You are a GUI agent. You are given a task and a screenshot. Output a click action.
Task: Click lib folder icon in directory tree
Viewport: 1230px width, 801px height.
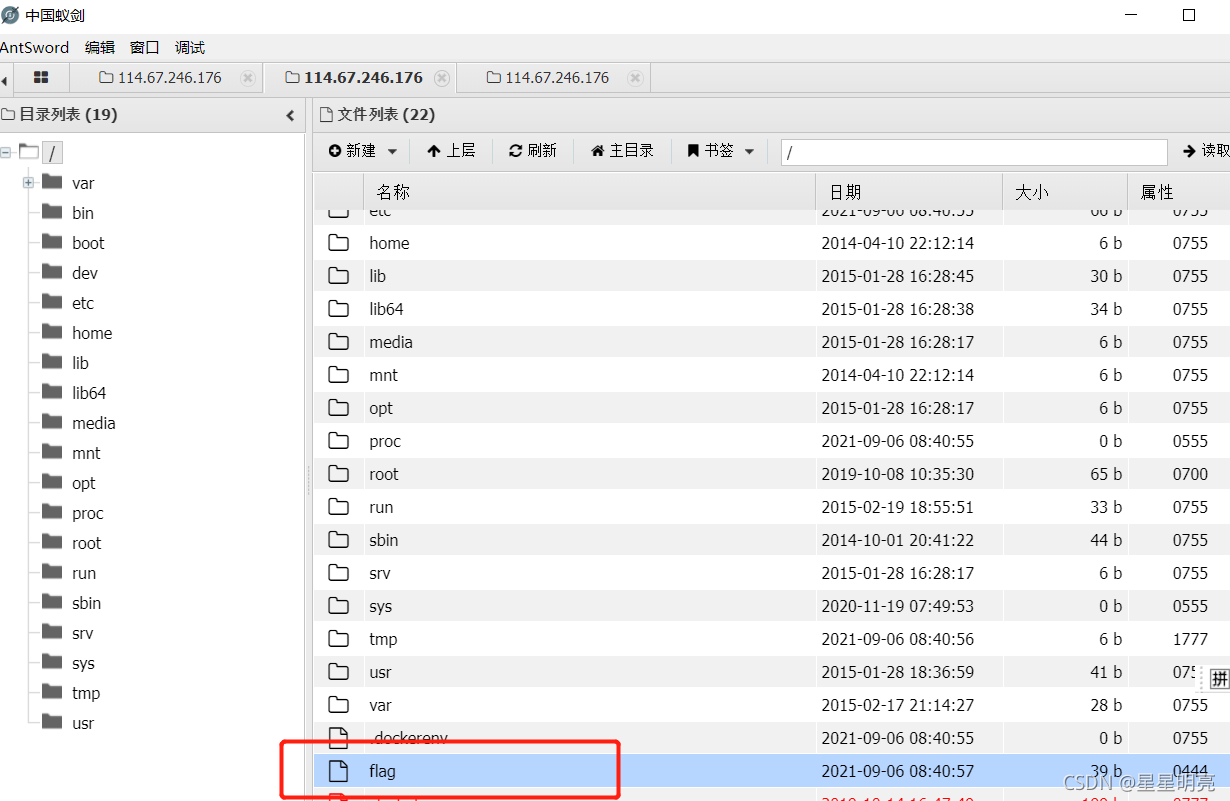pyautogui.click(x=52, y=362)
